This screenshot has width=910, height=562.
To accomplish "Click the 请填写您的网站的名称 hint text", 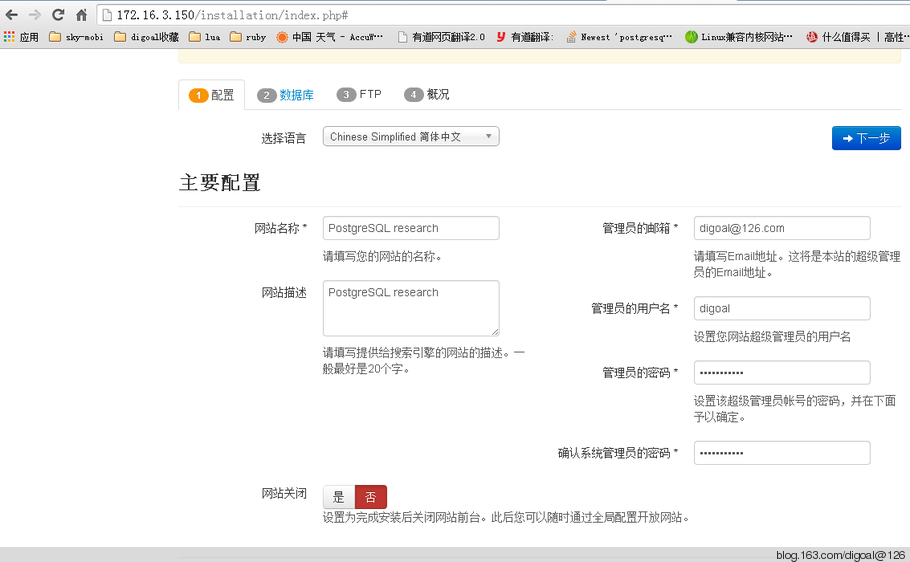I will (x=382, y=257).
